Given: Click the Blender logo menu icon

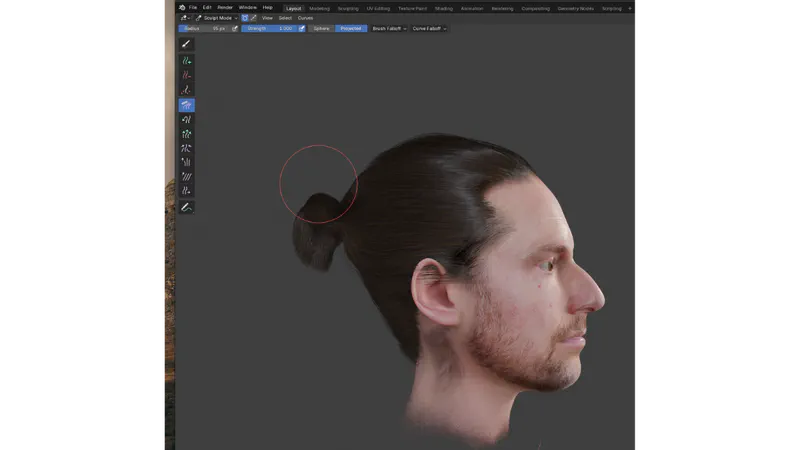Looking at the screenshot, I should 182,8.
